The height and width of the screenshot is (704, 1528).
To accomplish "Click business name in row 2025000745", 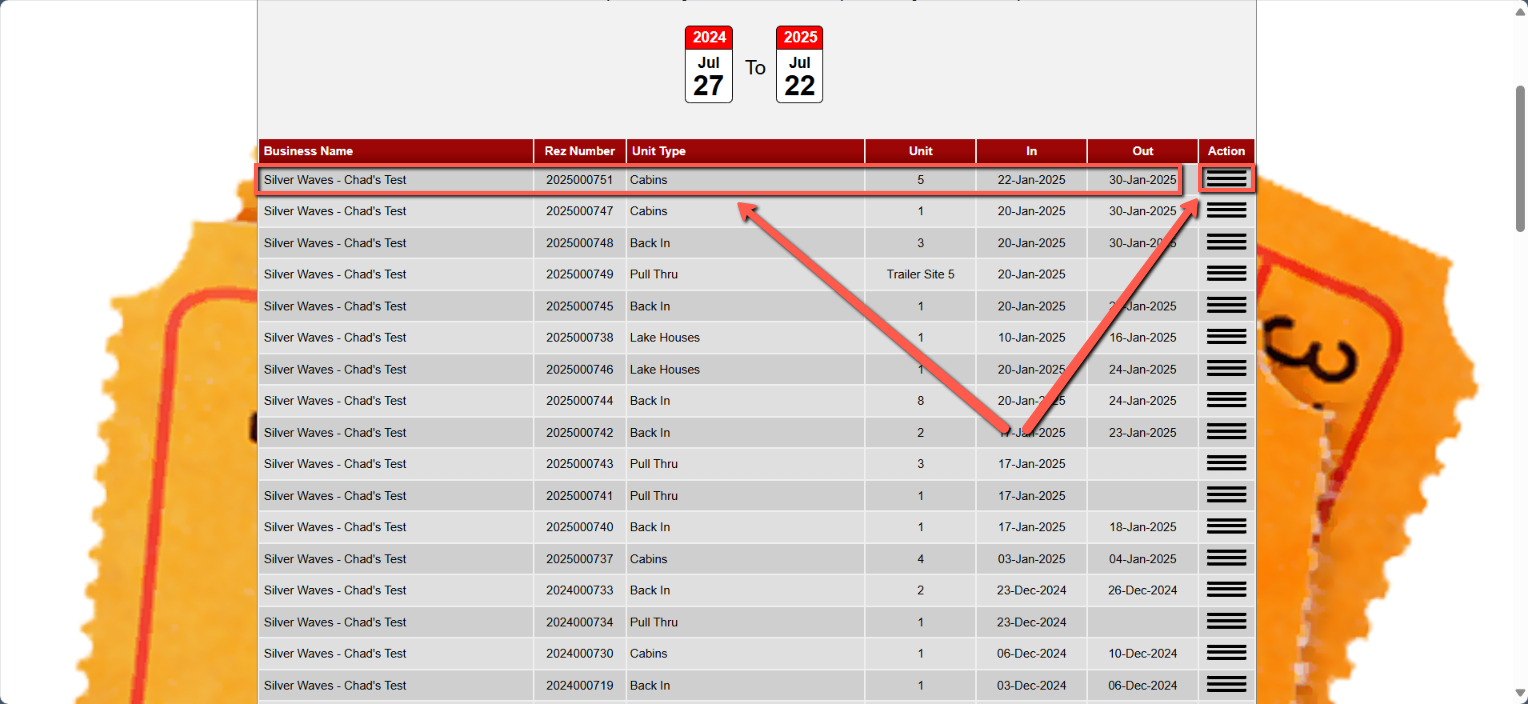I will 335,306.
